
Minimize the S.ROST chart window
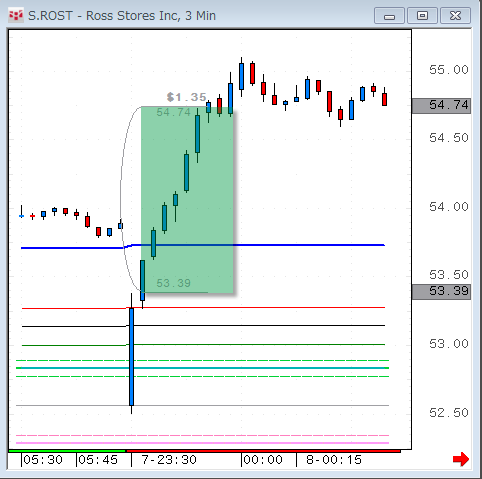coord(389,16)
